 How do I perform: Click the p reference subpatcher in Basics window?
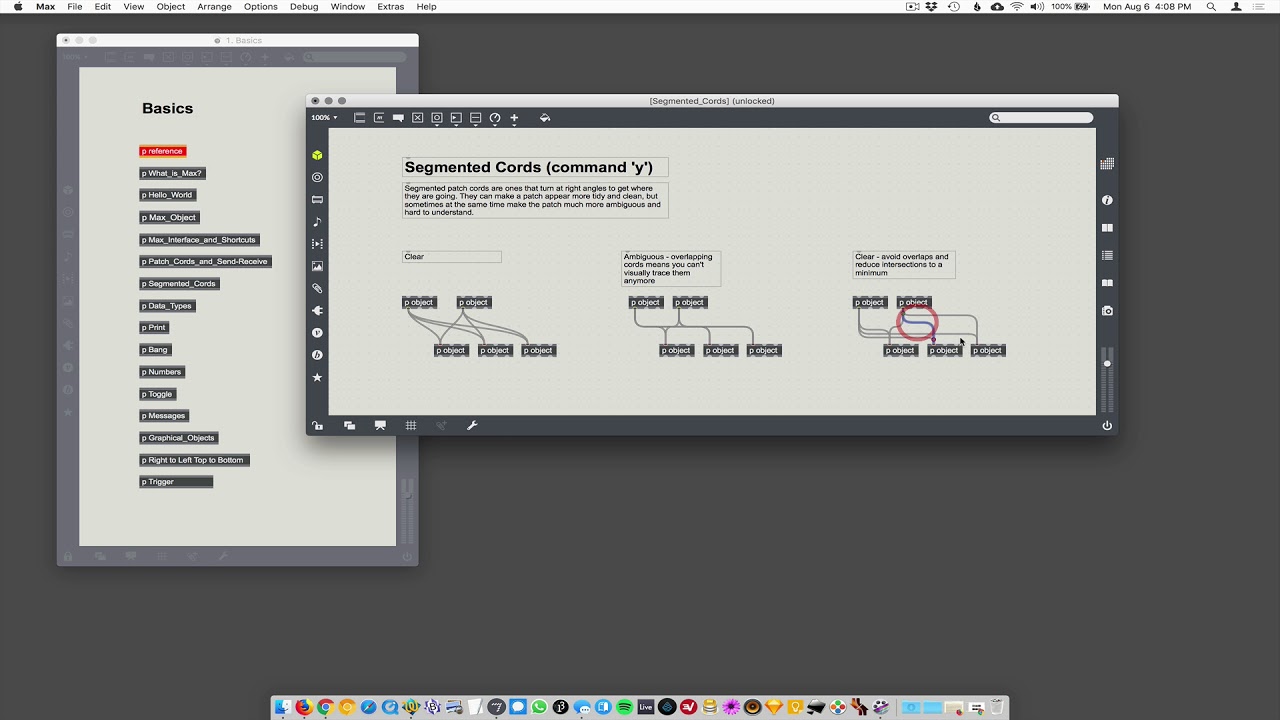(x=163, y=151)
